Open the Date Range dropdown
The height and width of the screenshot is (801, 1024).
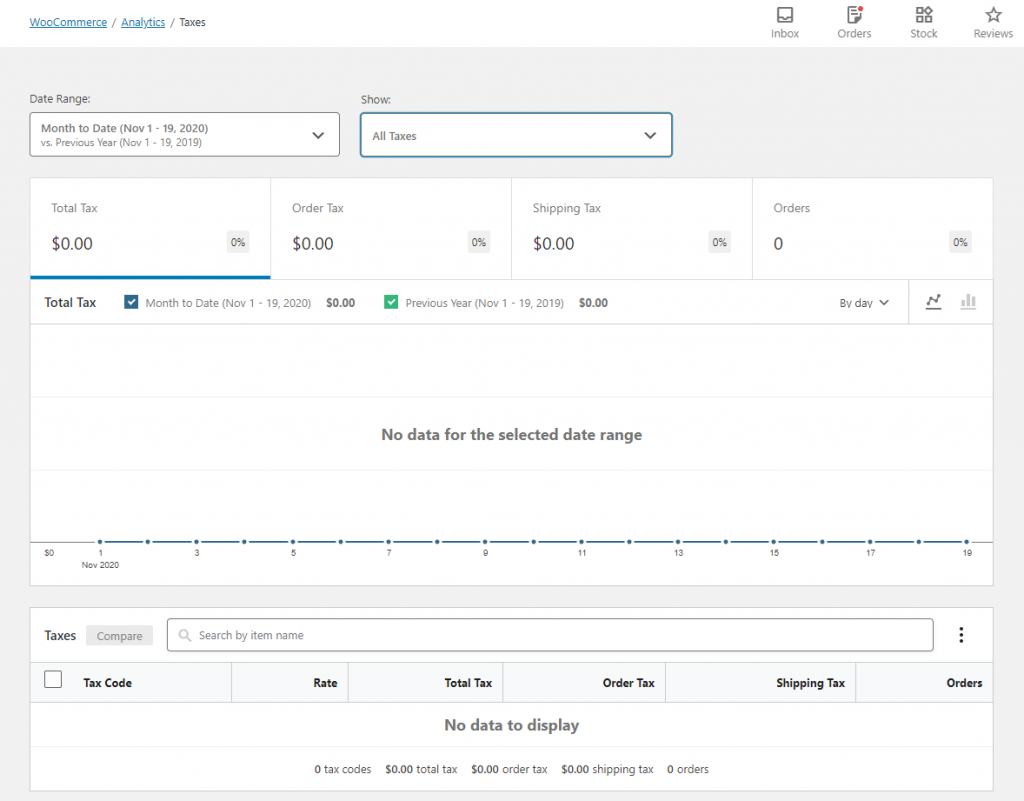click(x=184, y=135)
